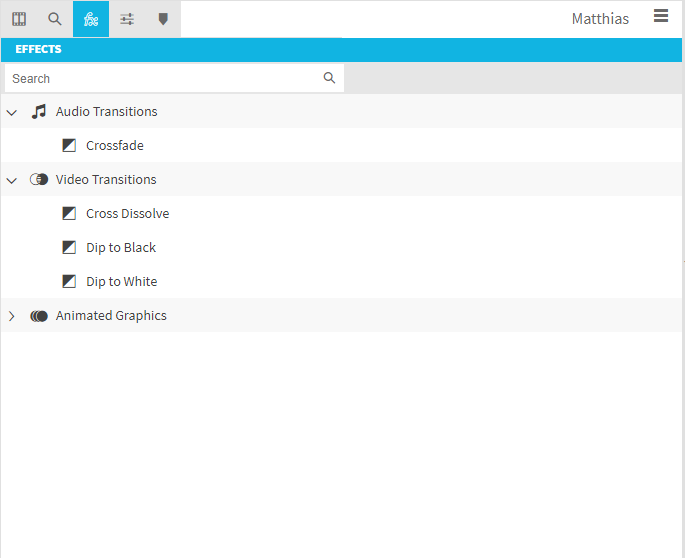Select the Cross Dissolve transition
The height and width of the screenshot is (558, 685).
click(x=127, y=214)
